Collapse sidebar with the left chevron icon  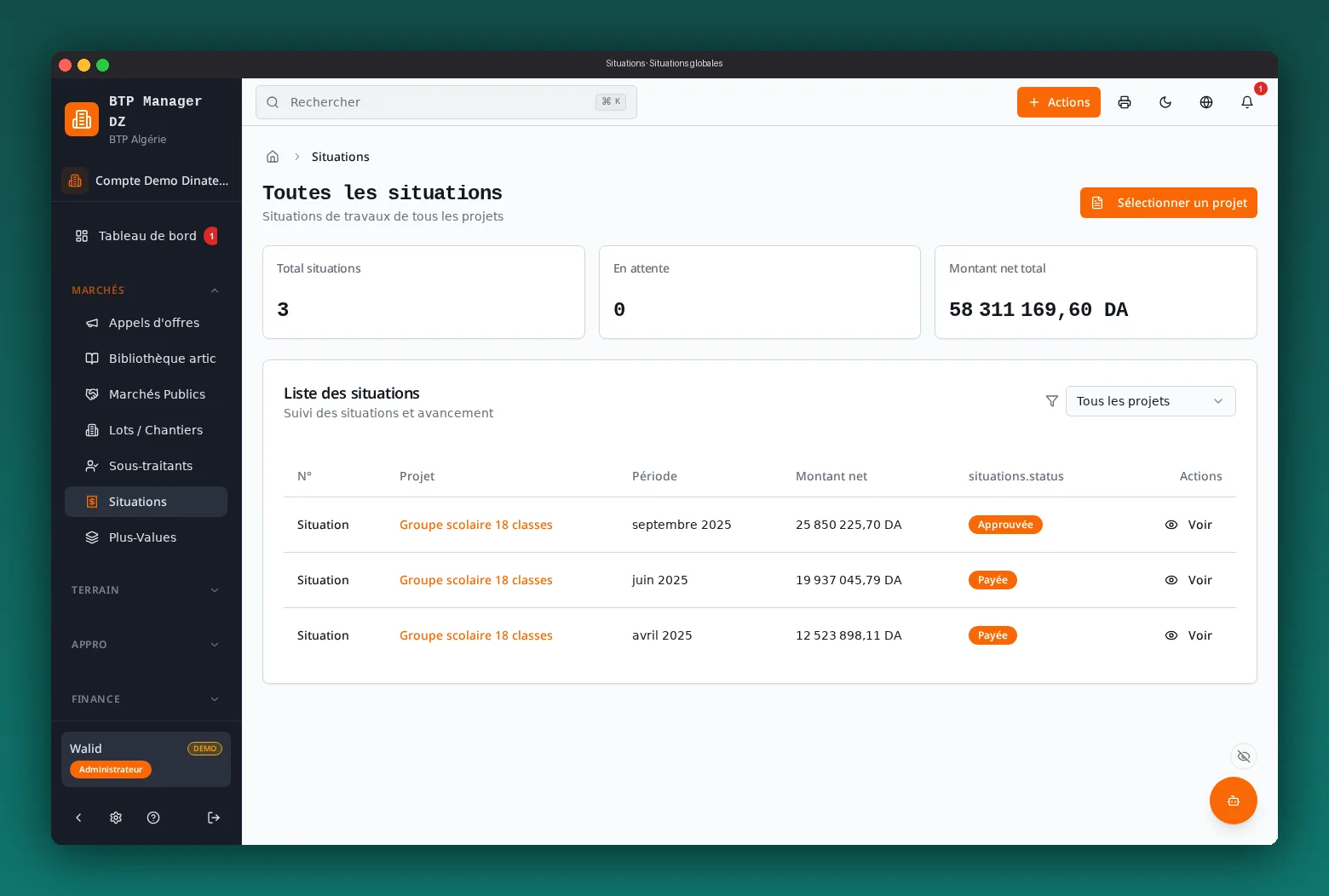(x=78, y=818)
